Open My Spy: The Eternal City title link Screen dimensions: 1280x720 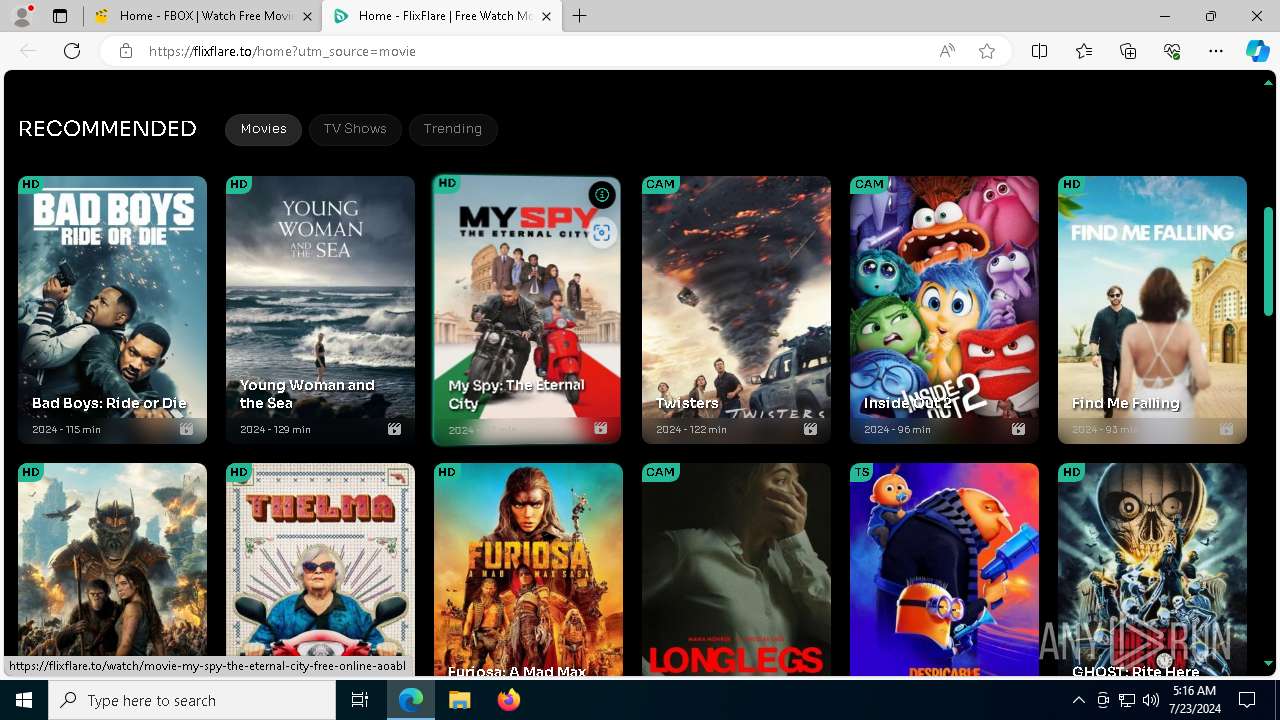tap(516, 394)
